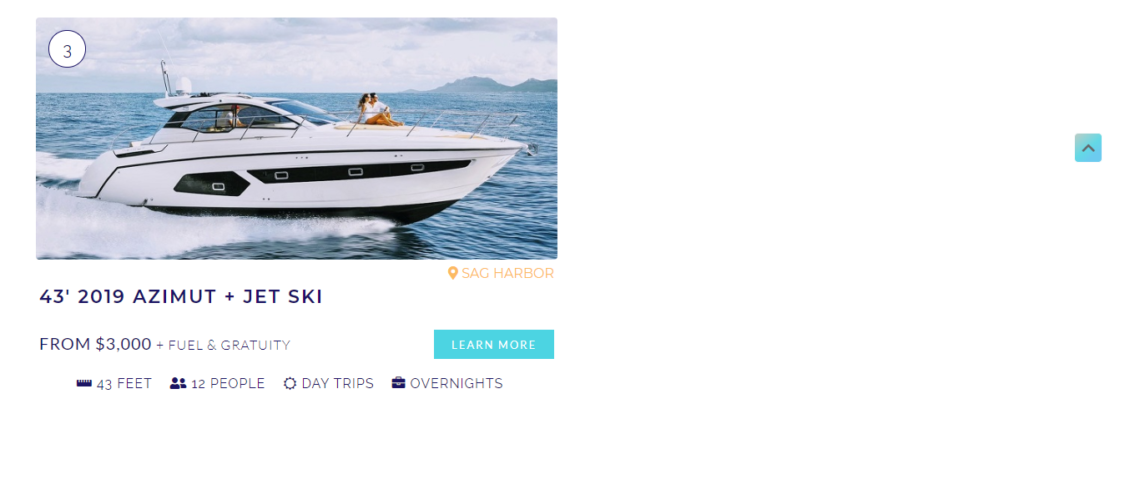This screenshot has height=500, width=1140.
Task: Click the people icon beside 12 People
Action: 178,383
